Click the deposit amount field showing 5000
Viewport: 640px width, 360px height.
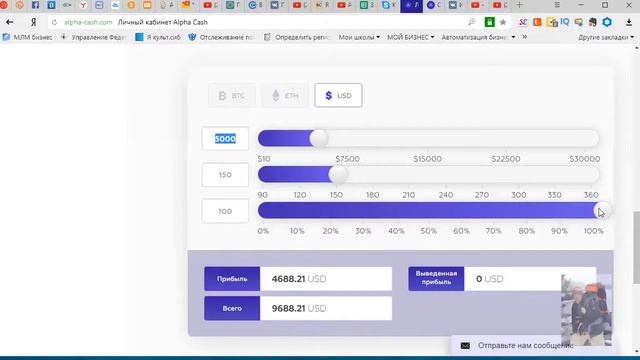click(225, 139)
